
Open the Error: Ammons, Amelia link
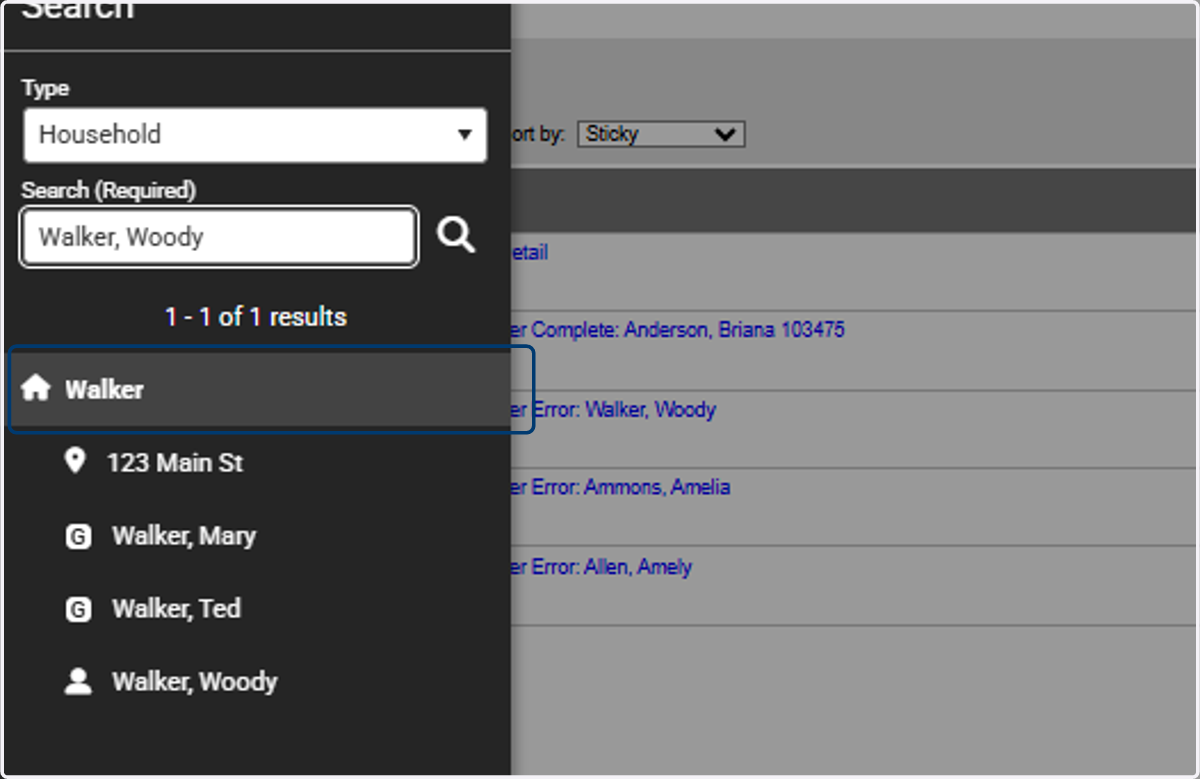[620, 487]
